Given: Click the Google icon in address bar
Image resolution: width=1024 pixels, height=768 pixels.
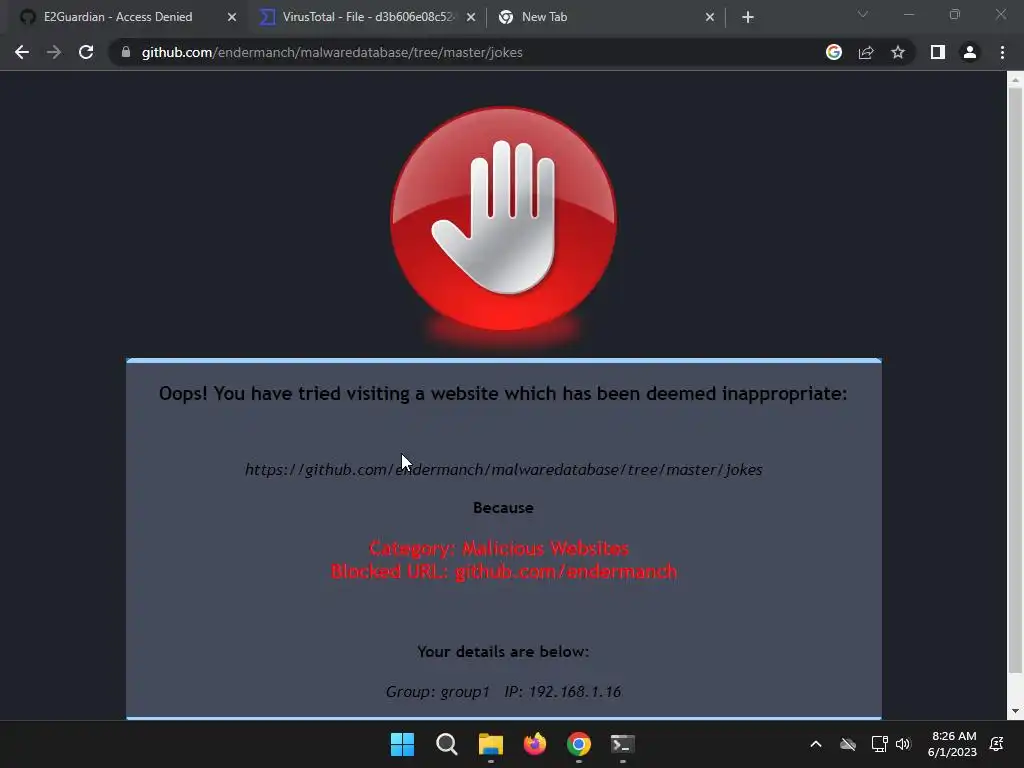Looking at the screenshot, I should [x=834, y=52].
